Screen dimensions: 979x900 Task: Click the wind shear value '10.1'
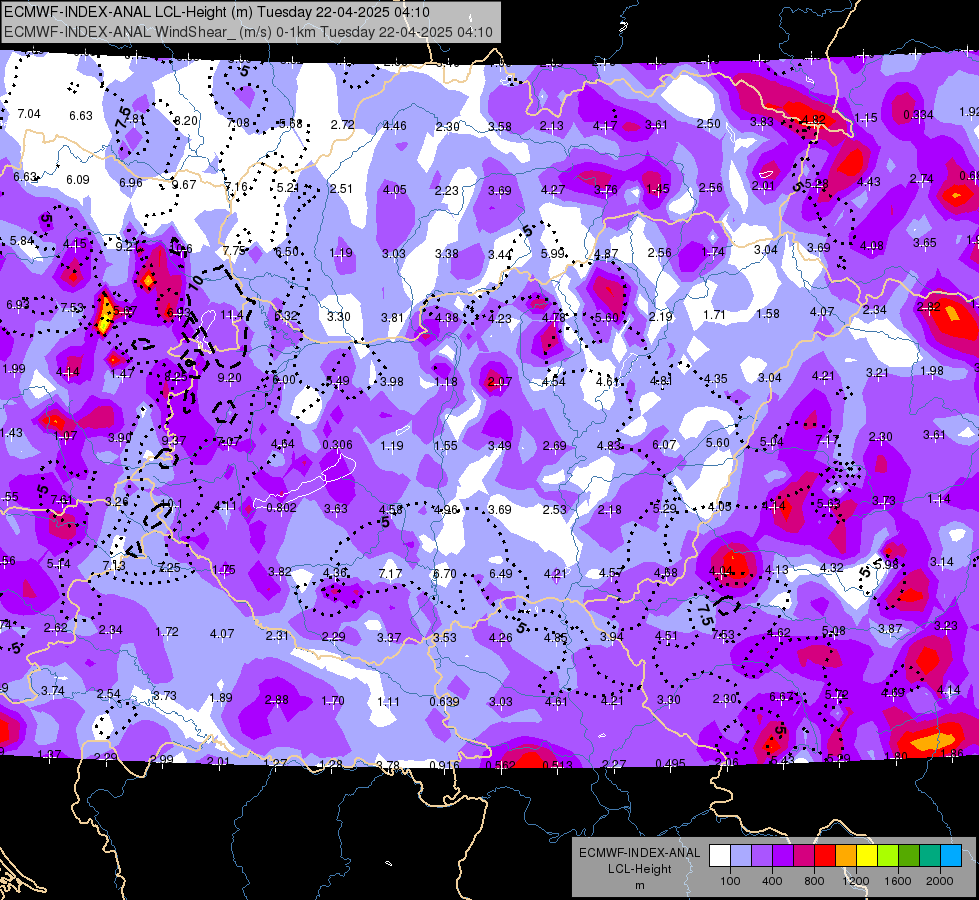click(x=171, y=503)
